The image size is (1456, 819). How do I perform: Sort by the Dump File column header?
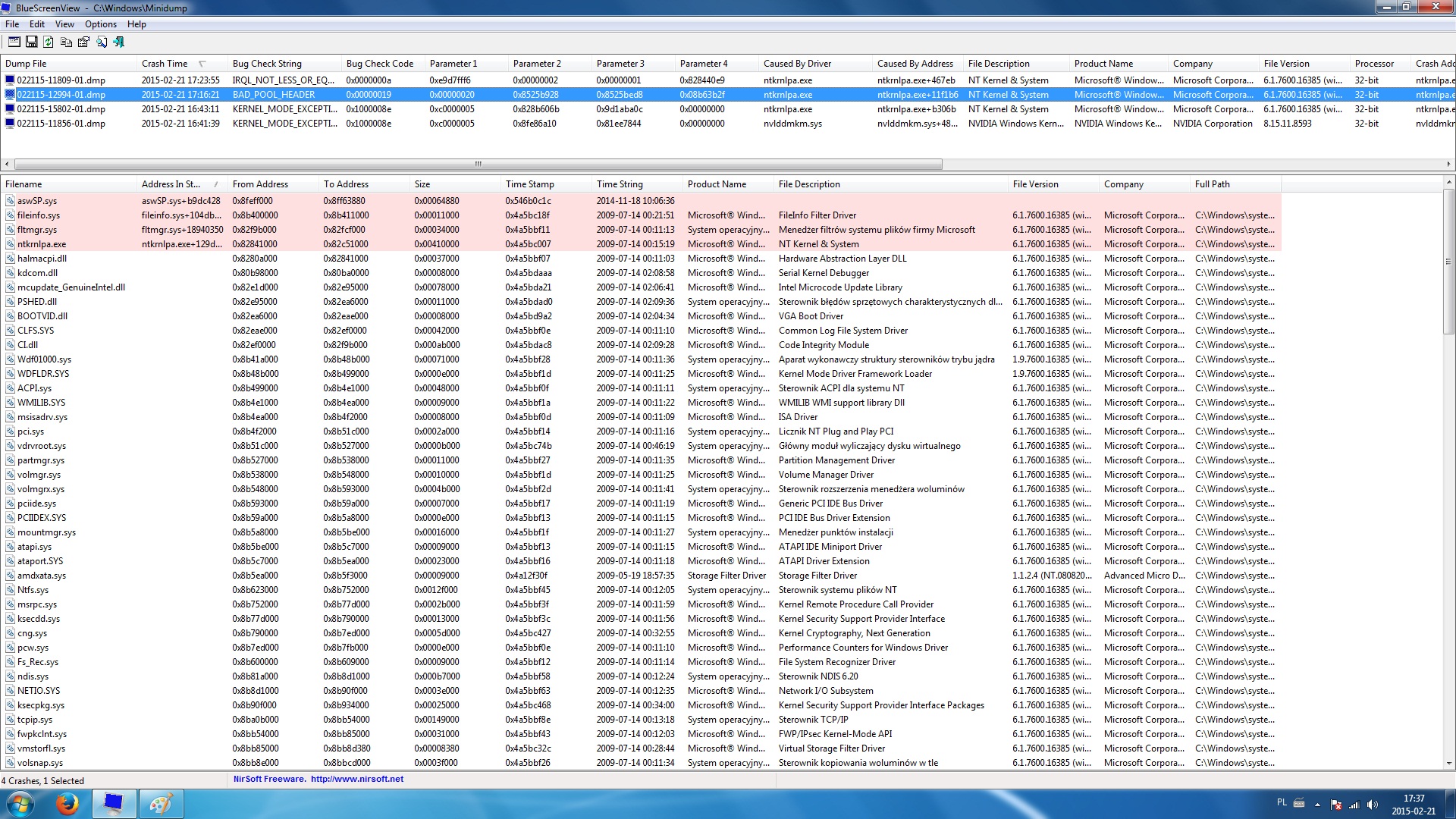(68, 64)
